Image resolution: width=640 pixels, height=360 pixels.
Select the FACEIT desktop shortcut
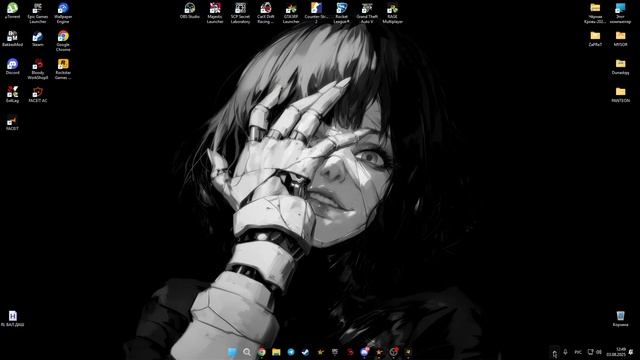coord(12,122)
